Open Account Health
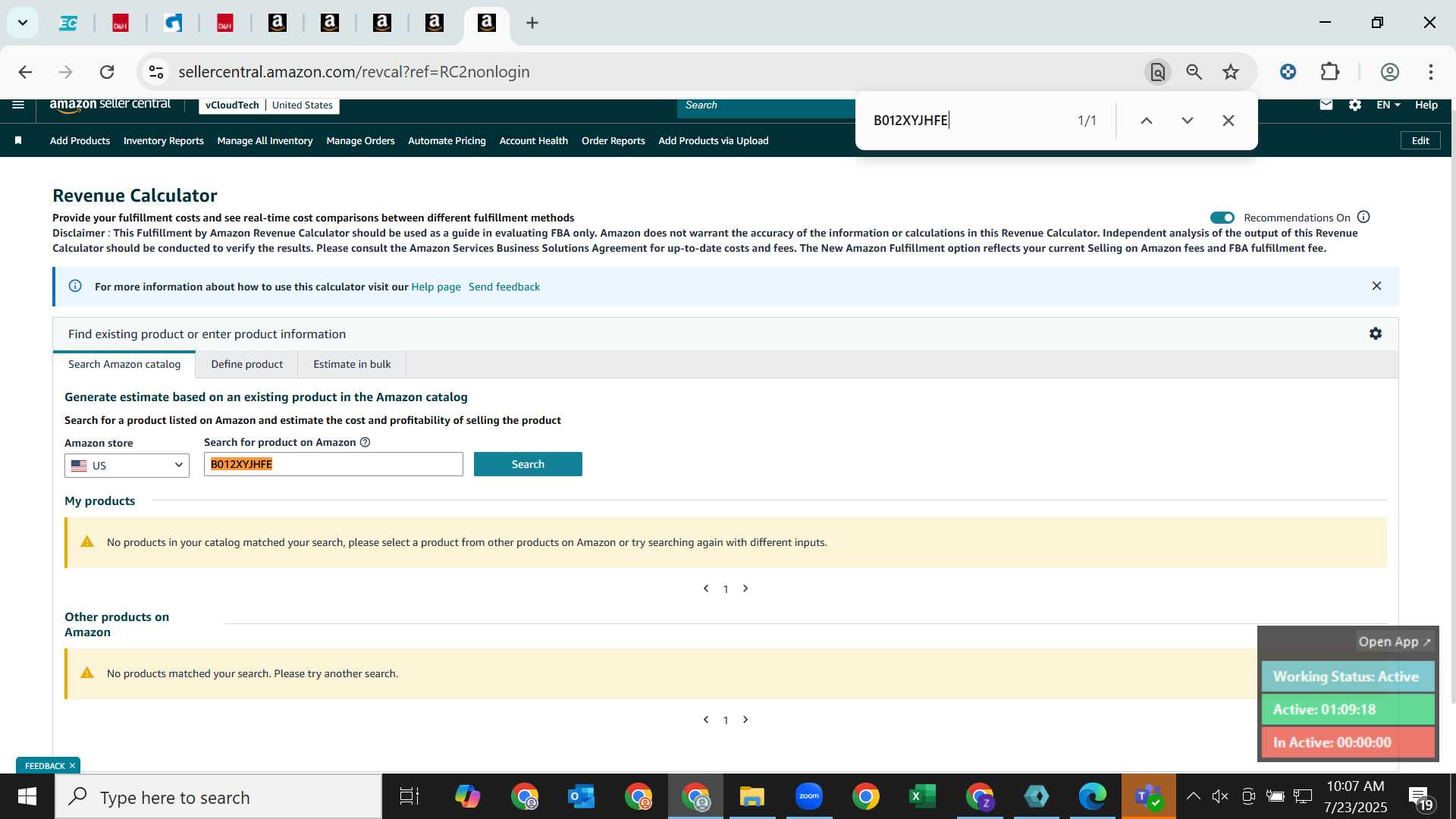This screenshot has height=819, width=1456. [x=533, y=140]
